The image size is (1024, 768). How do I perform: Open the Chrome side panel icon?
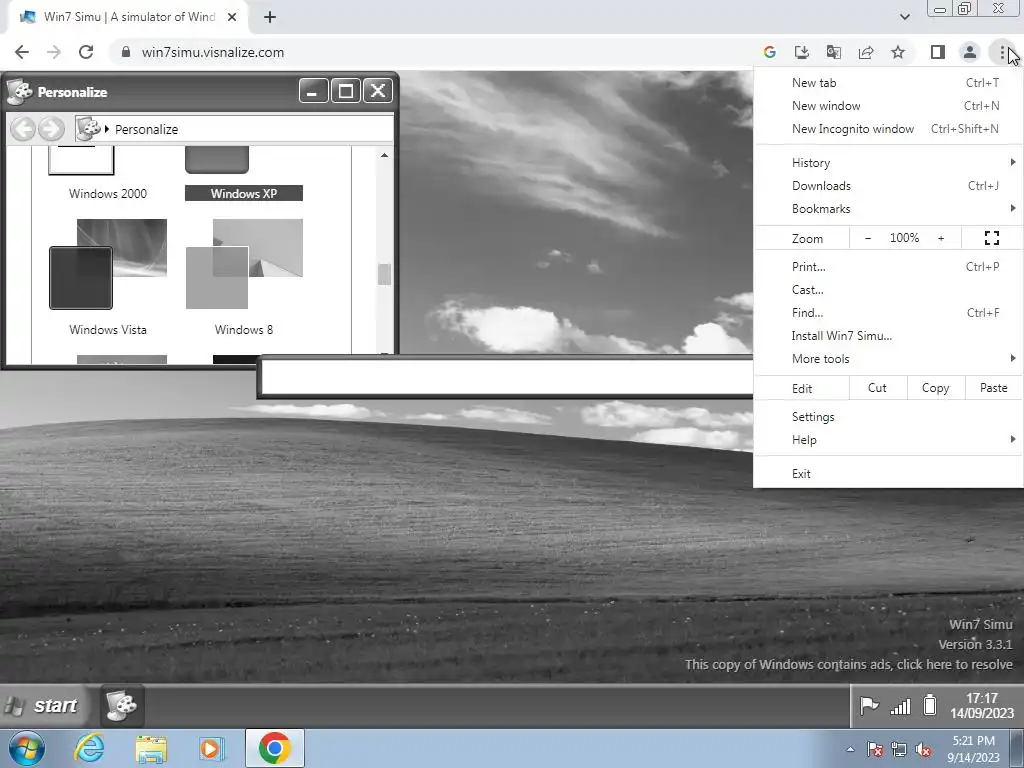click(x=938, y=52)
